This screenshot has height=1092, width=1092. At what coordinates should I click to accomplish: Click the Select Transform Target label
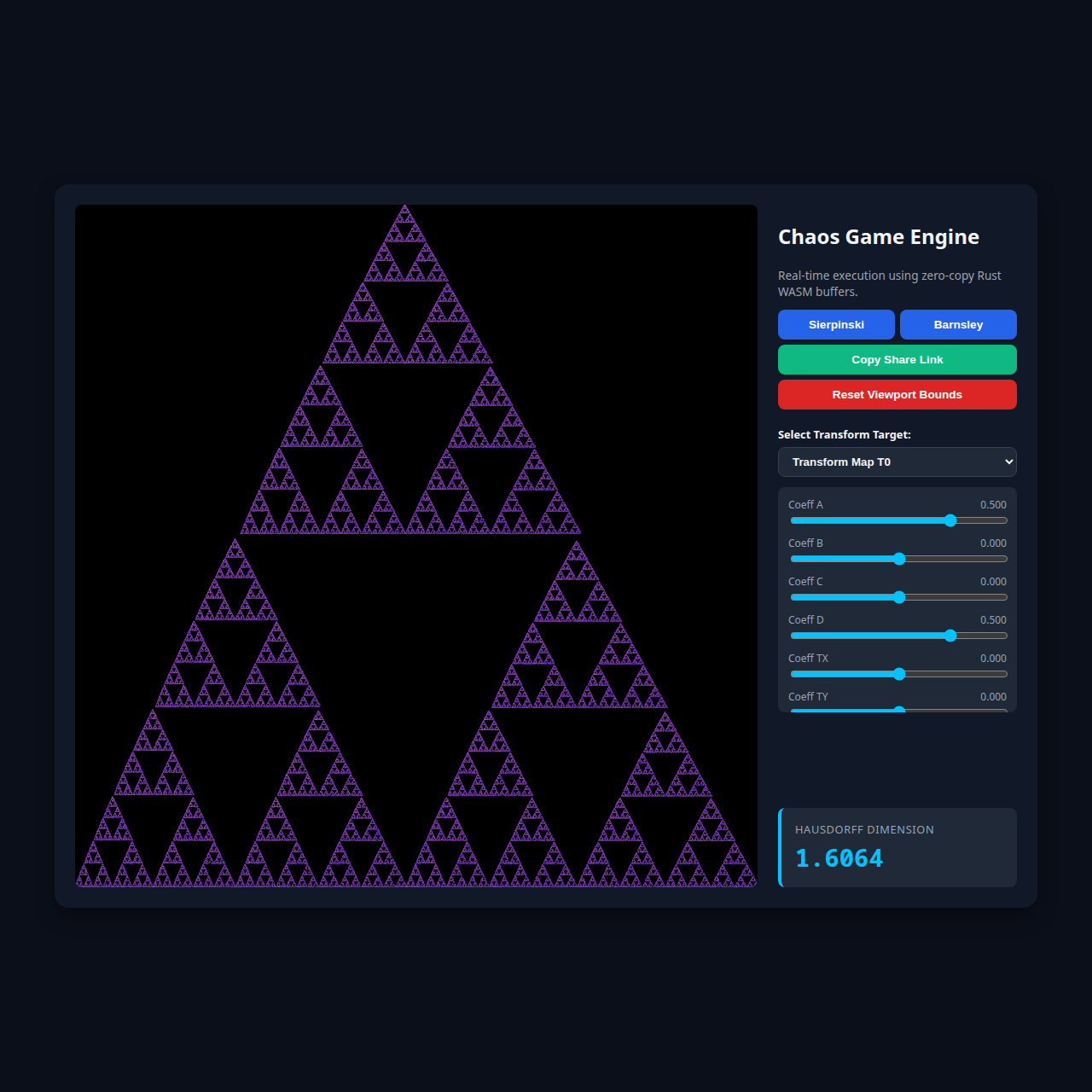[845, 435]
